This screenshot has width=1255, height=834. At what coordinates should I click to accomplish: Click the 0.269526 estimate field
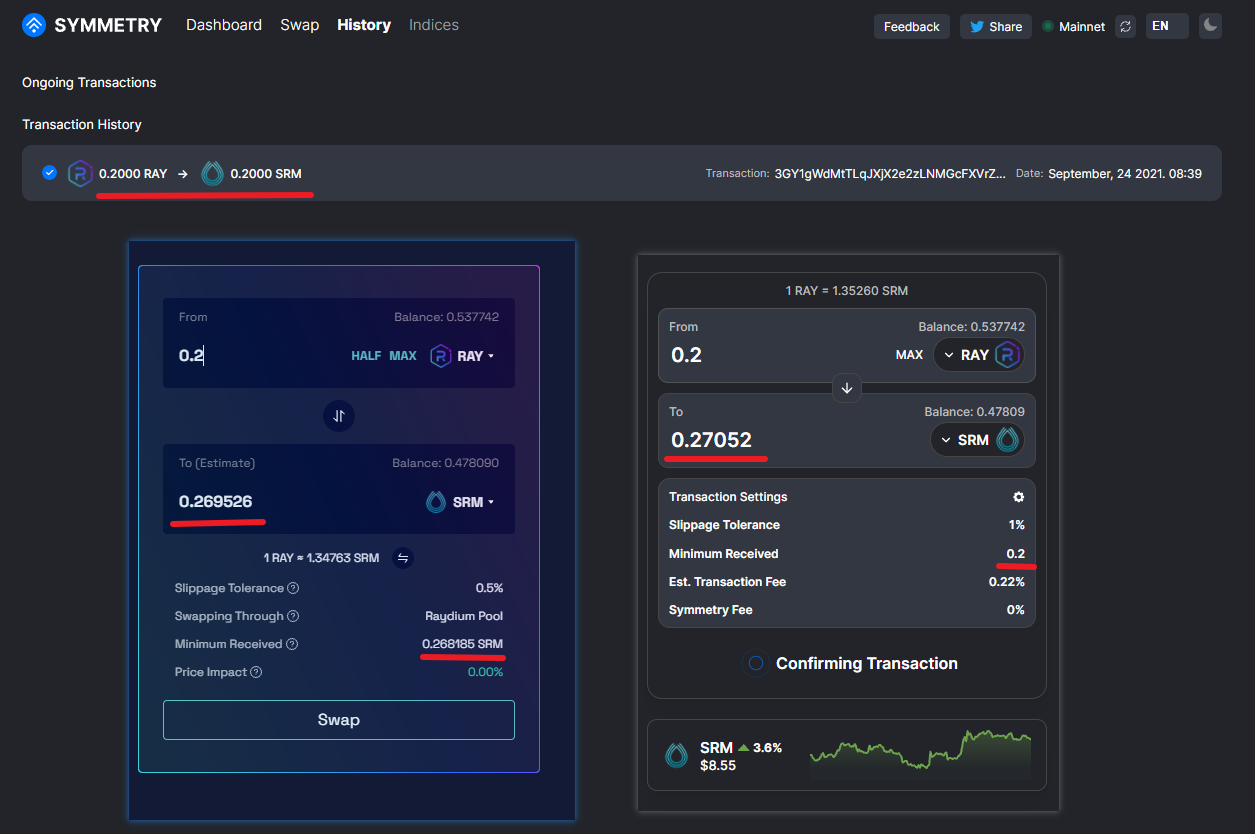coord(216,502)
